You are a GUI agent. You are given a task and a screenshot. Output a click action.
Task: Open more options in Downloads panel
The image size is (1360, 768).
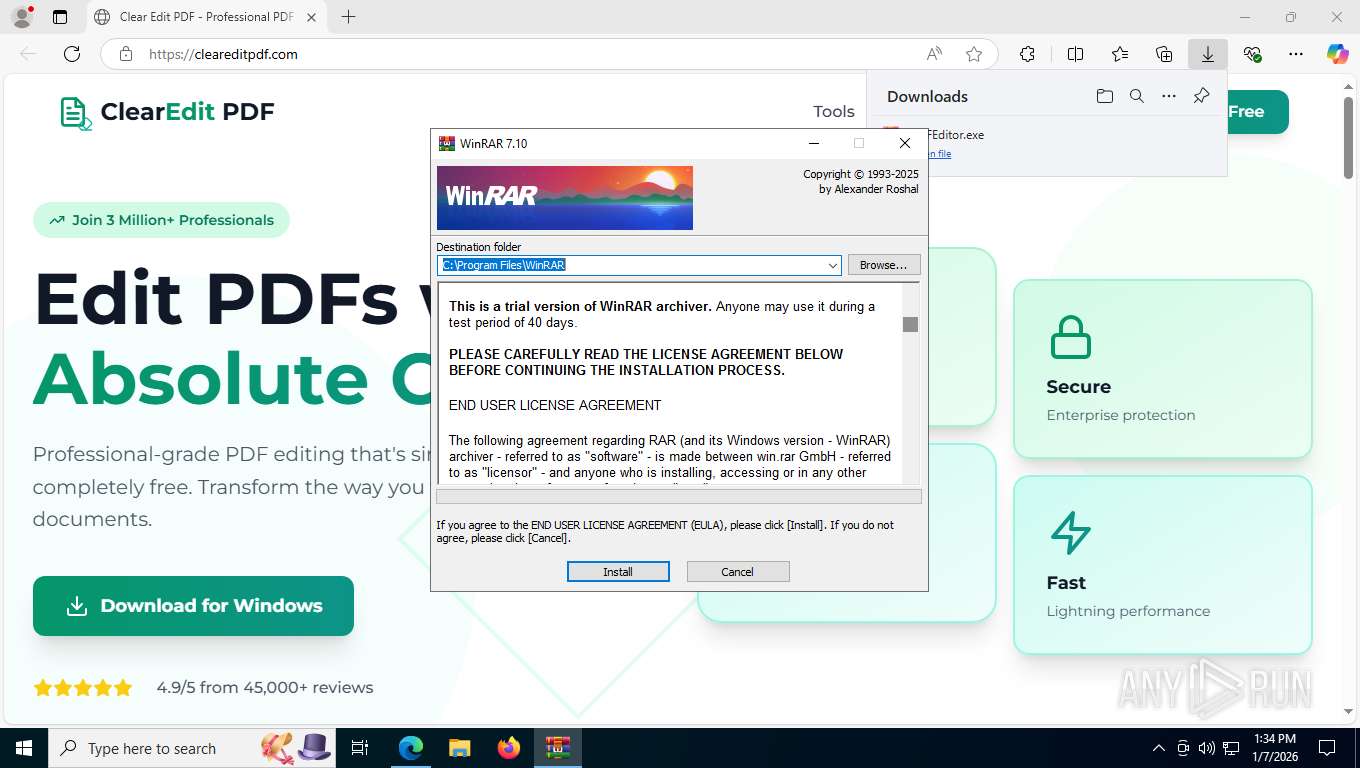pyautogui.click(x=1169, y=96)
